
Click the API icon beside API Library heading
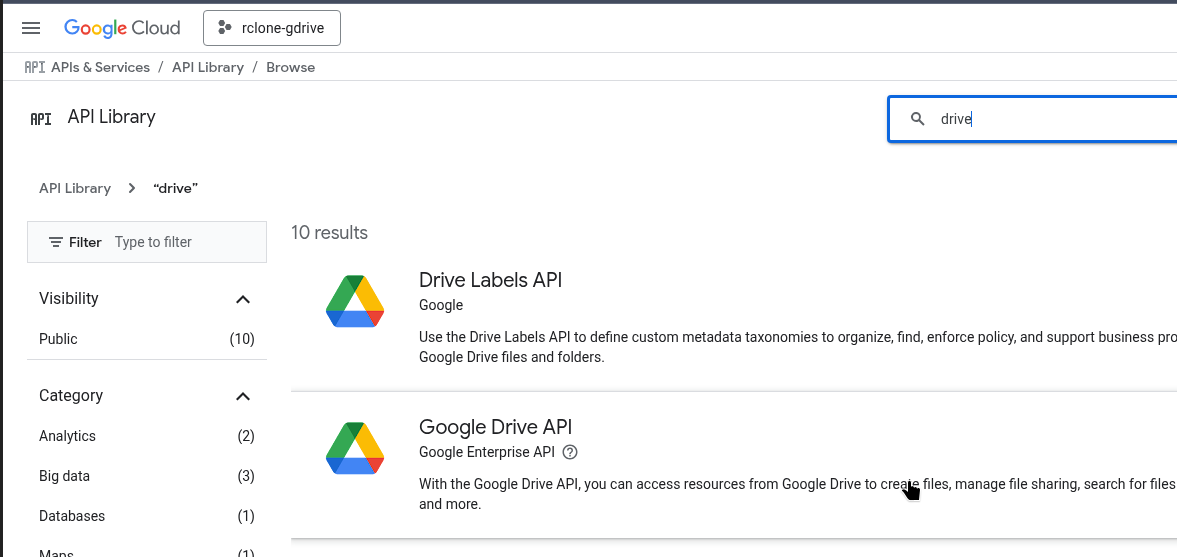[x=41, y=118]
